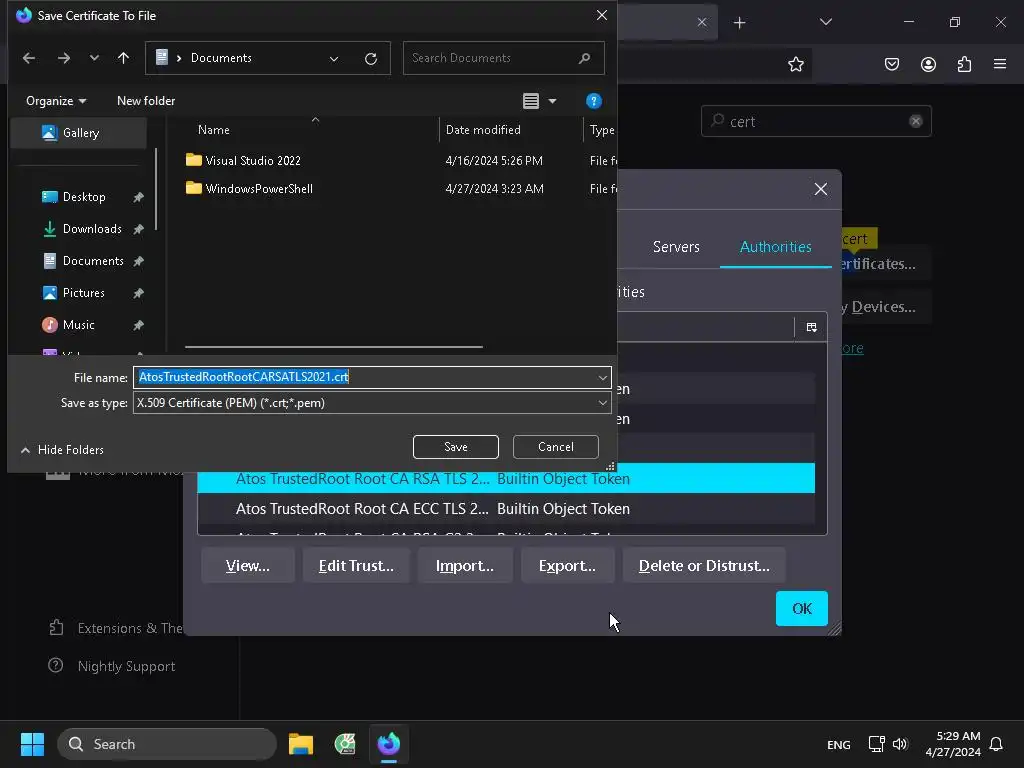Image resolution: width=1024 pixels, height=768 pixels.
Task: Open the Organize menu
Action: 56,101
